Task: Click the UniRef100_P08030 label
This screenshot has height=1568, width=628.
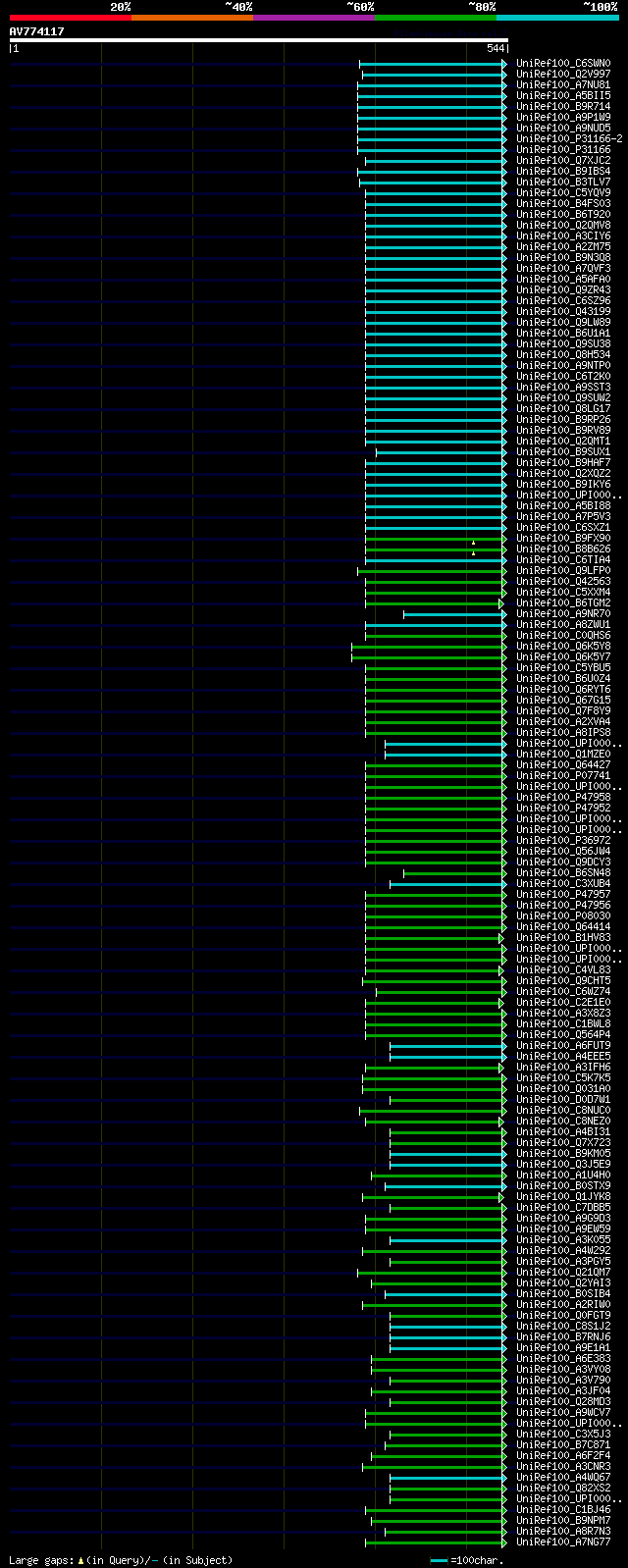Action: [563, 916]
